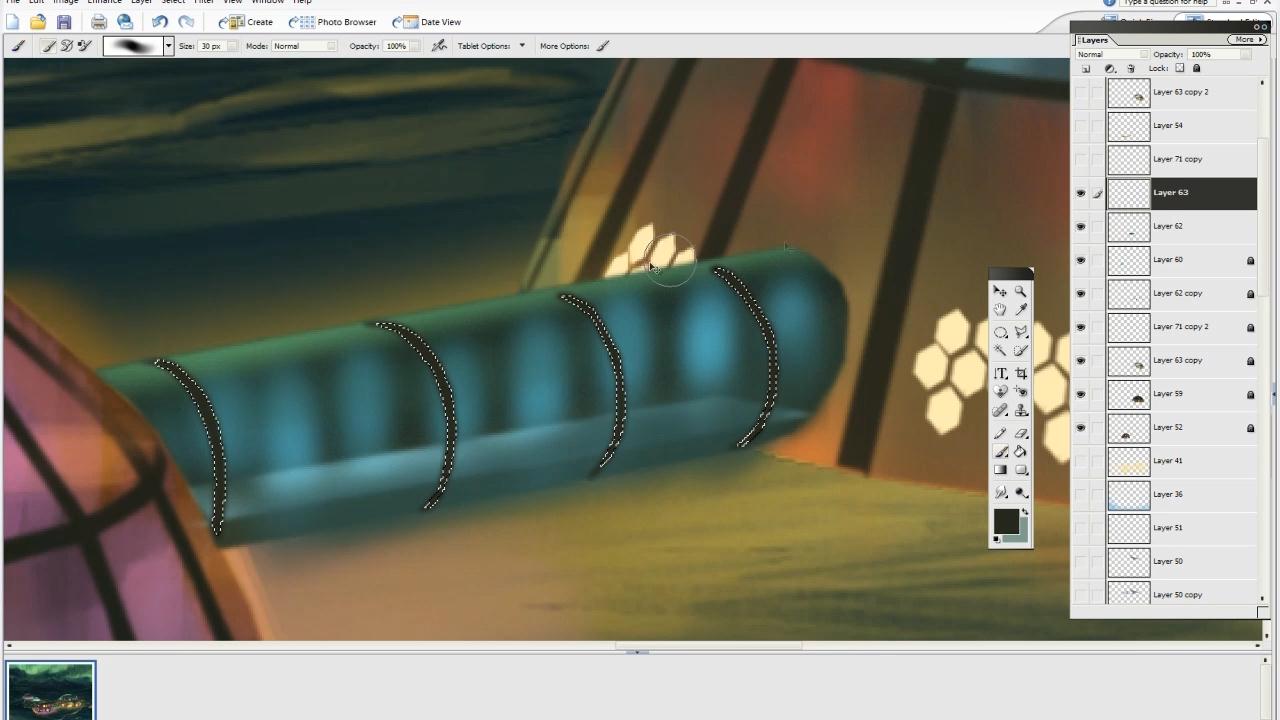
Task: Click the Save floppy disk icon
Action: click(64, 22)
